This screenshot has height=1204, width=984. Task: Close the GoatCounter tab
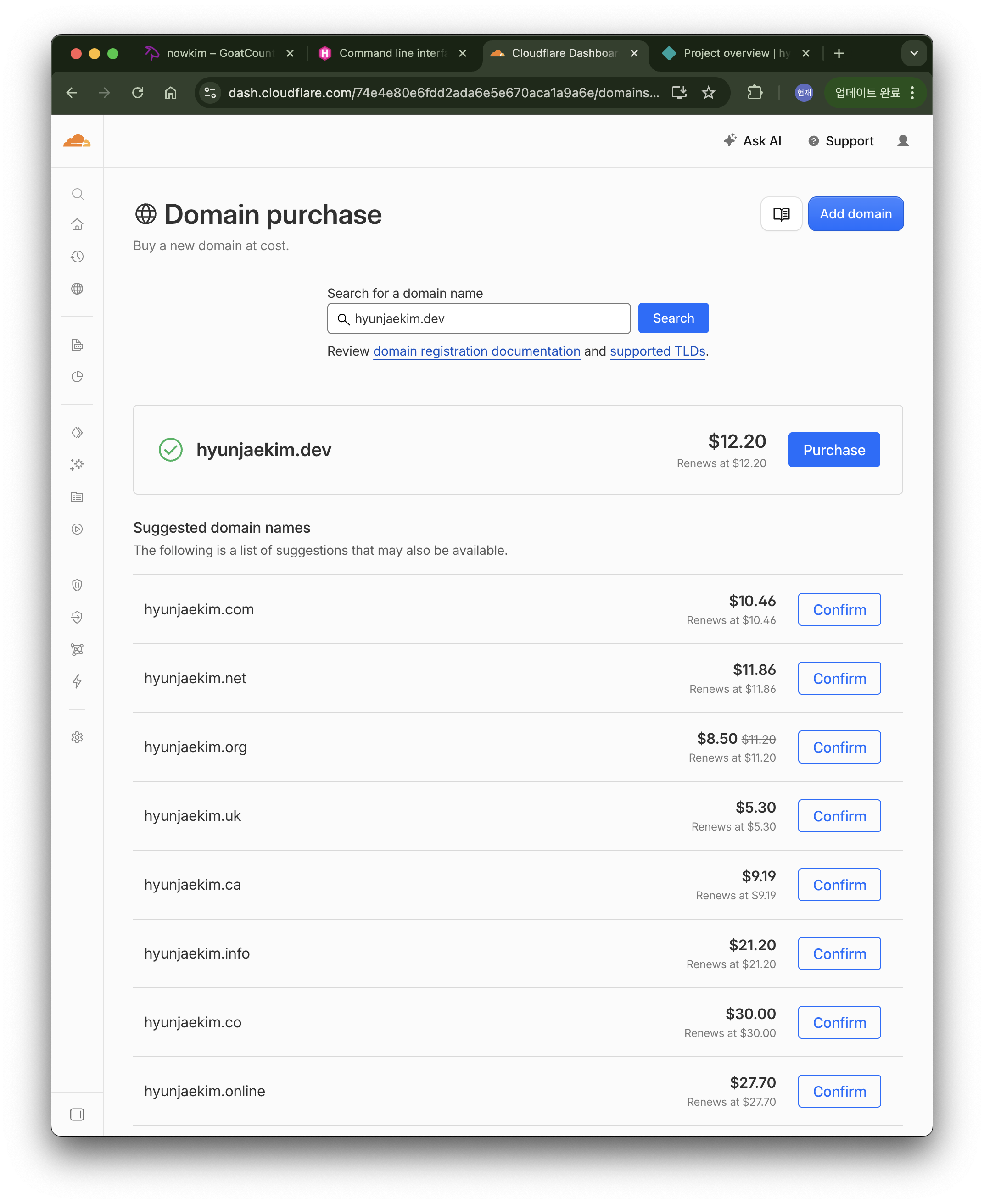click(290, 53)
